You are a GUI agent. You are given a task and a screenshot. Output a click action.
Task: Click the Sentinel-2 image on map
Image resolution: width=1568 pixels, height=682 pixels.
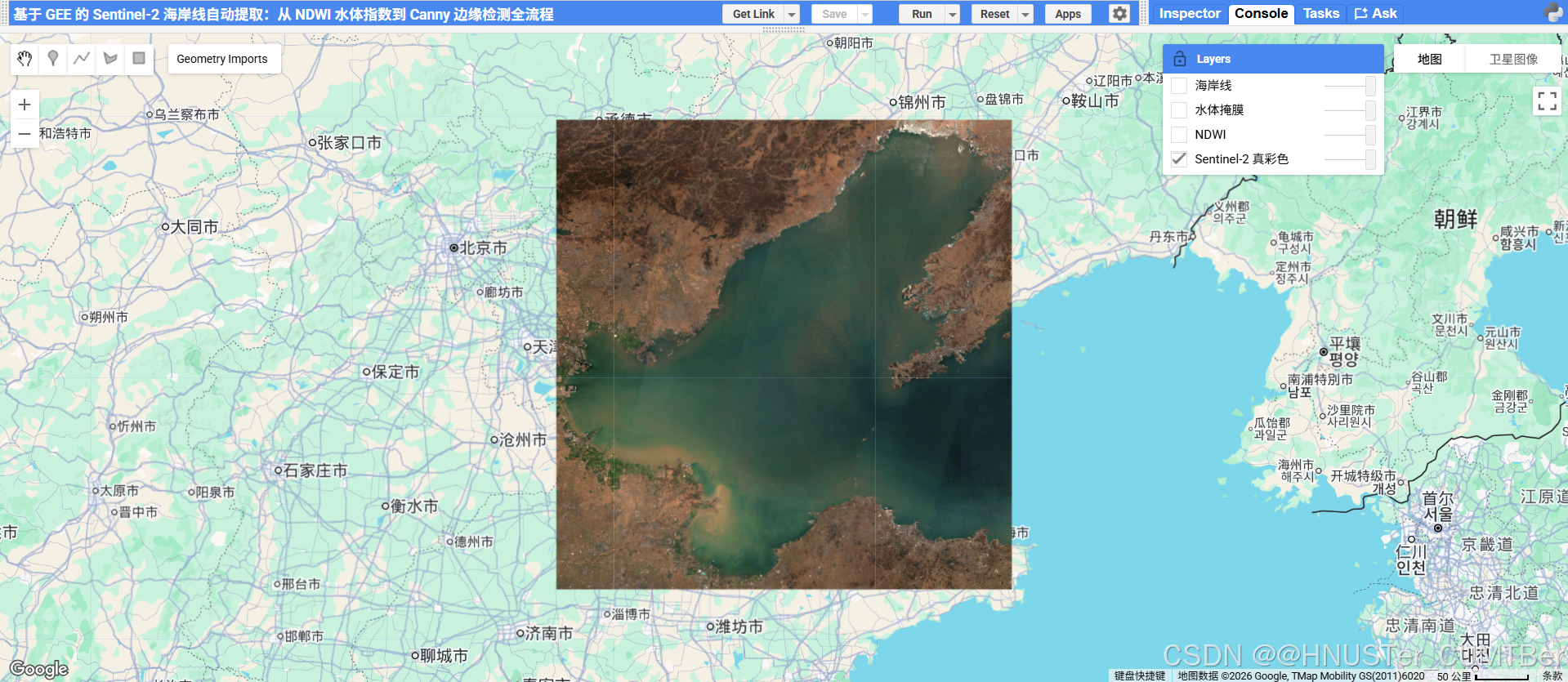coord(784,354)
